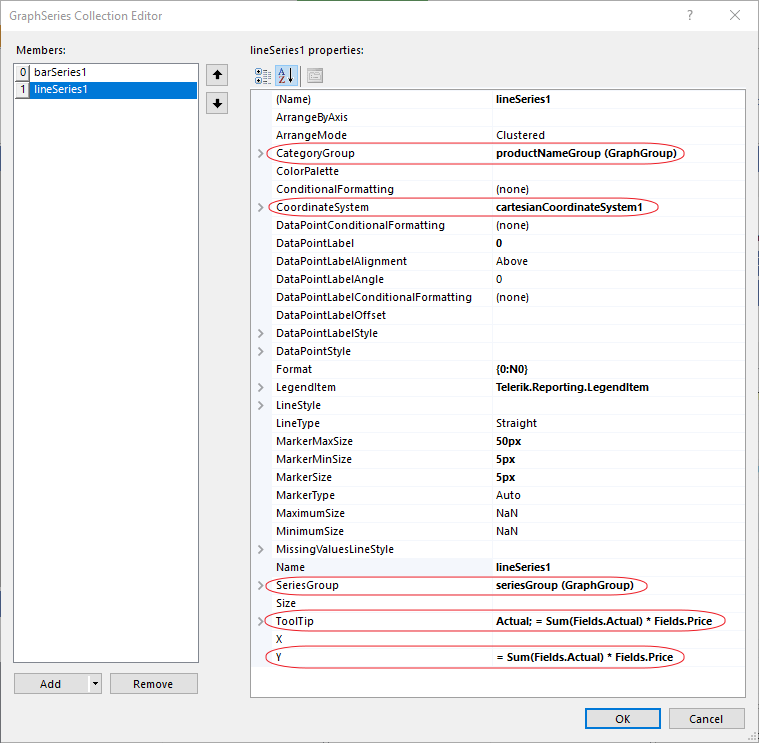Switch property grid to Categorized view
This screenshot has height=743, width=759.
(263, 75)
